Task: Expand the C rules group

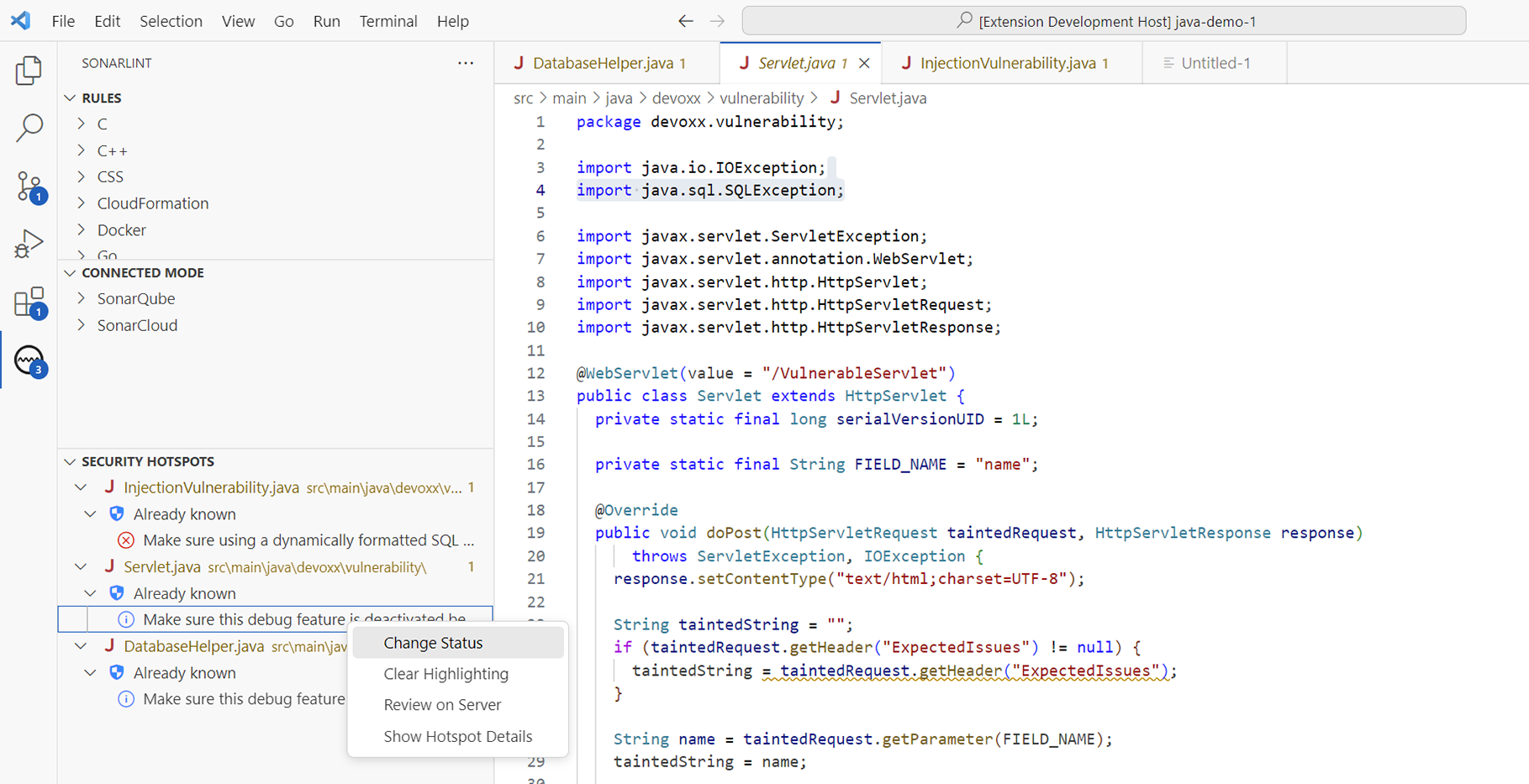Action: coord(82,124)
